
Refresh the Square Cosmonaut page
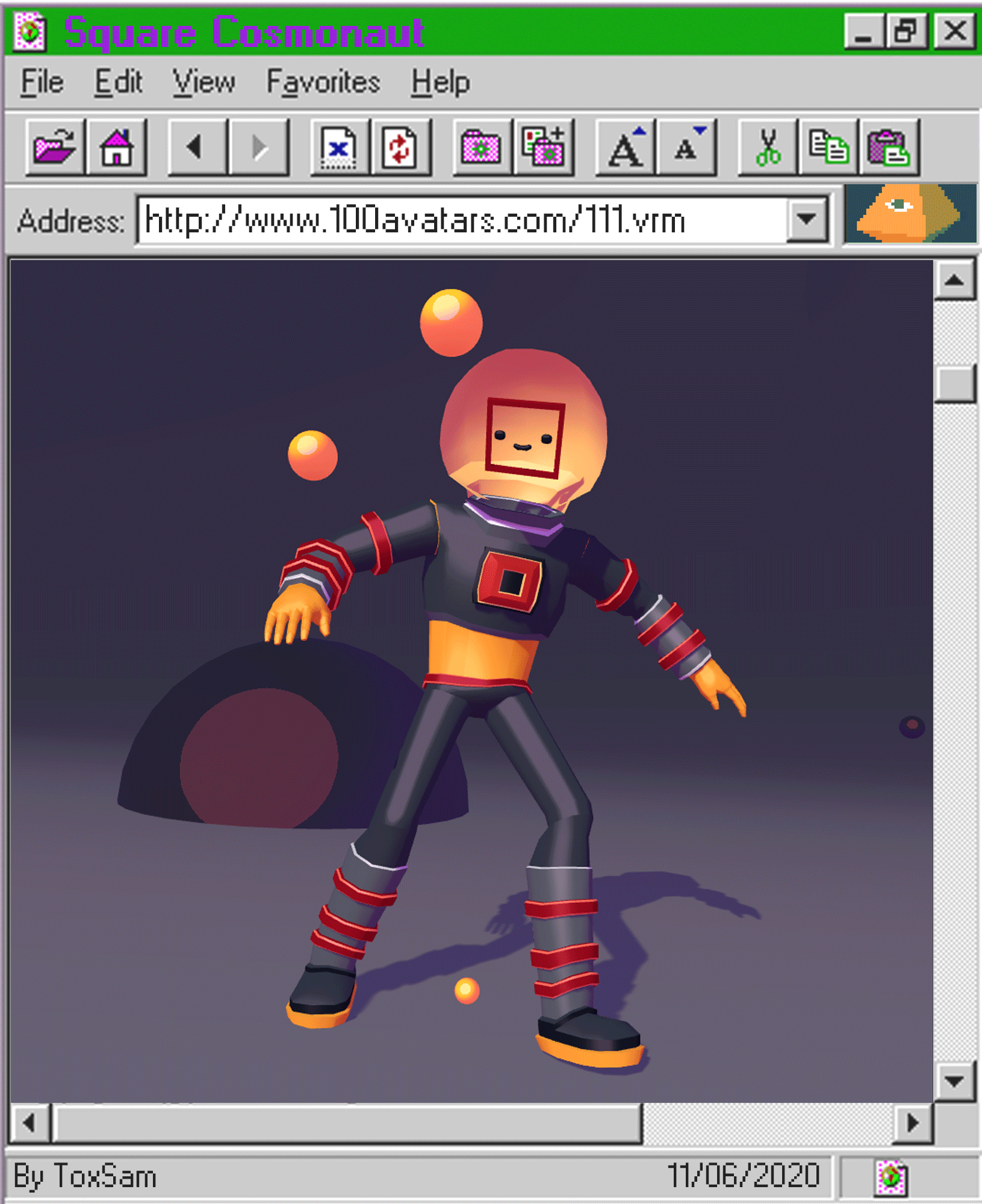click(x=400, y=147)
